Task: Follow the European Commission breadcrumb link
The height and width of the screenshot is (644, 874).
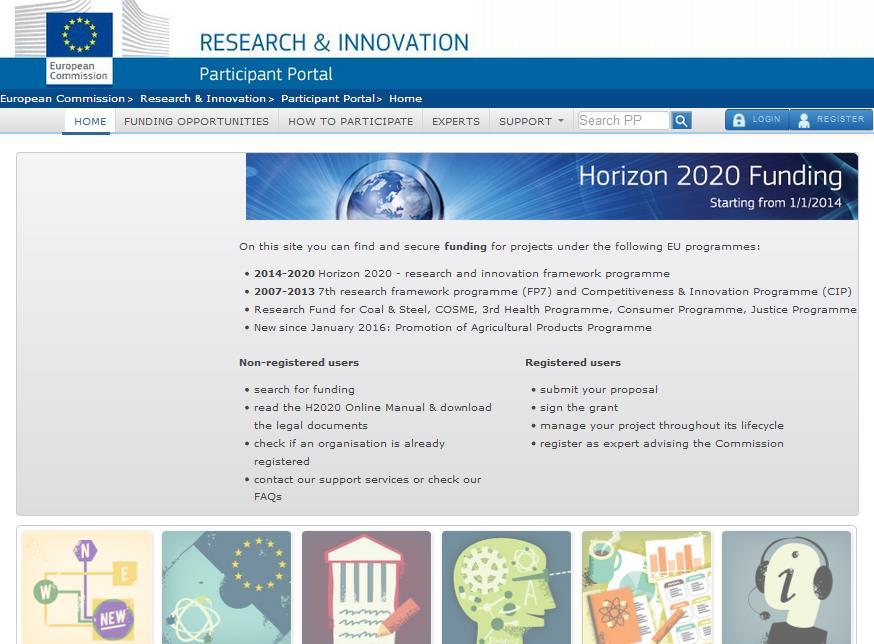Action: (x=62, y=99)
